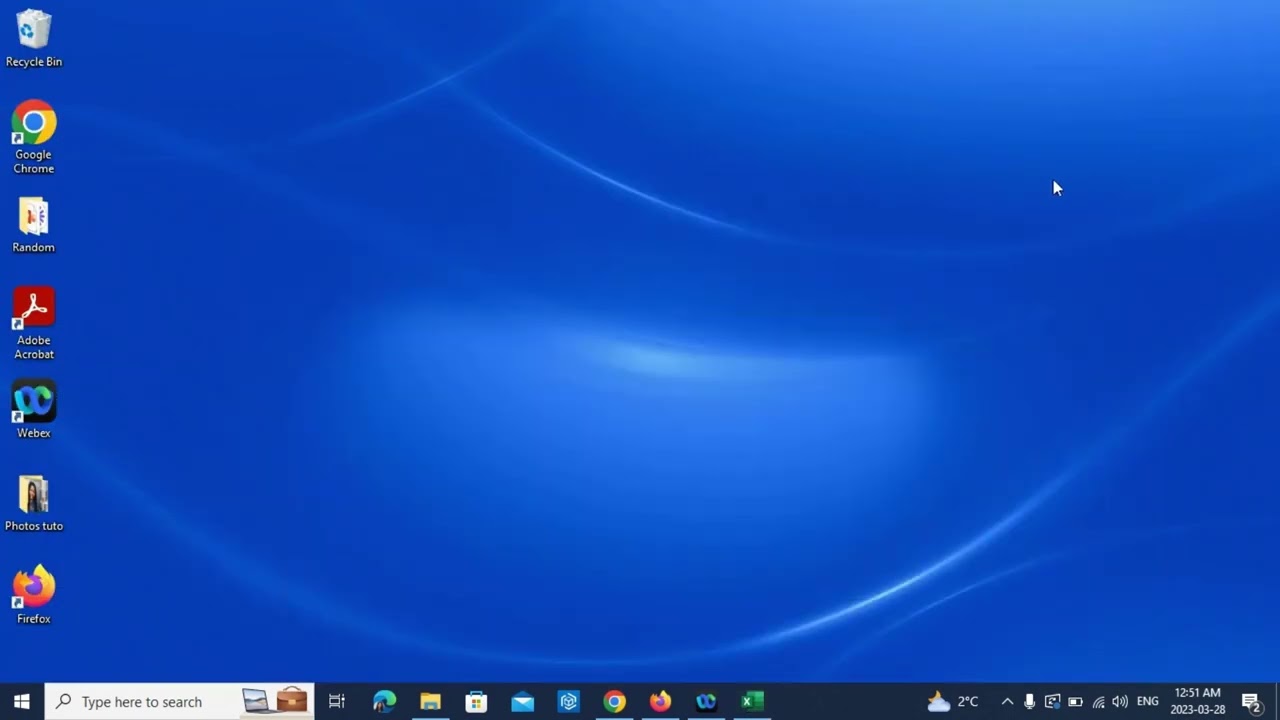Show hidden system tray icons
1280x720 pixels.
pyautogui.click(x=1007, y=701)
